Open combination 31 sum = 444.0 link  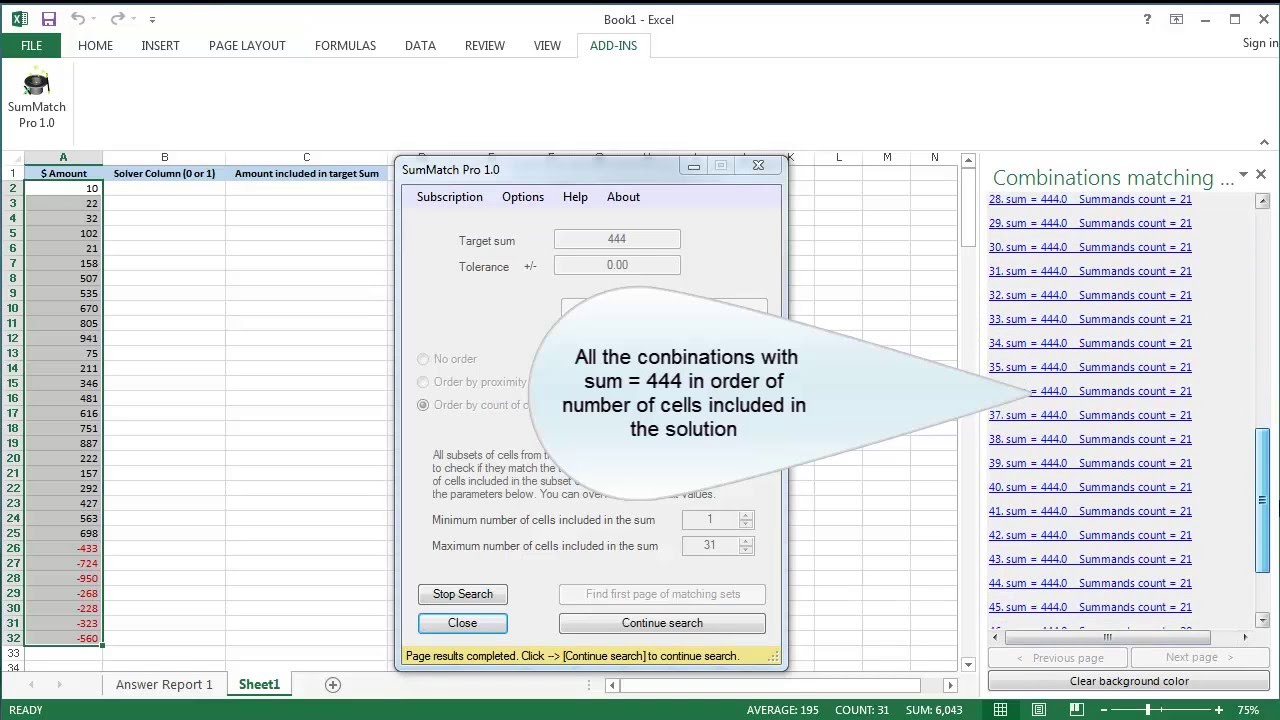click(x=1090, y=271)
